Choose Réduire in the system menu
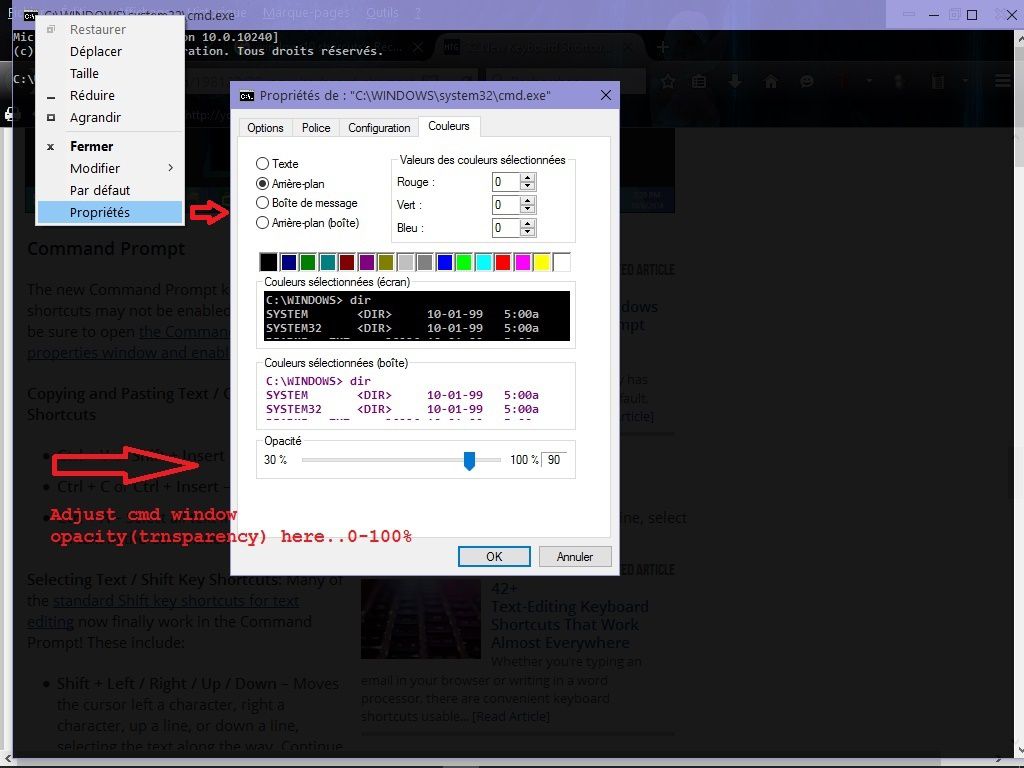 [x=110, y=95]
